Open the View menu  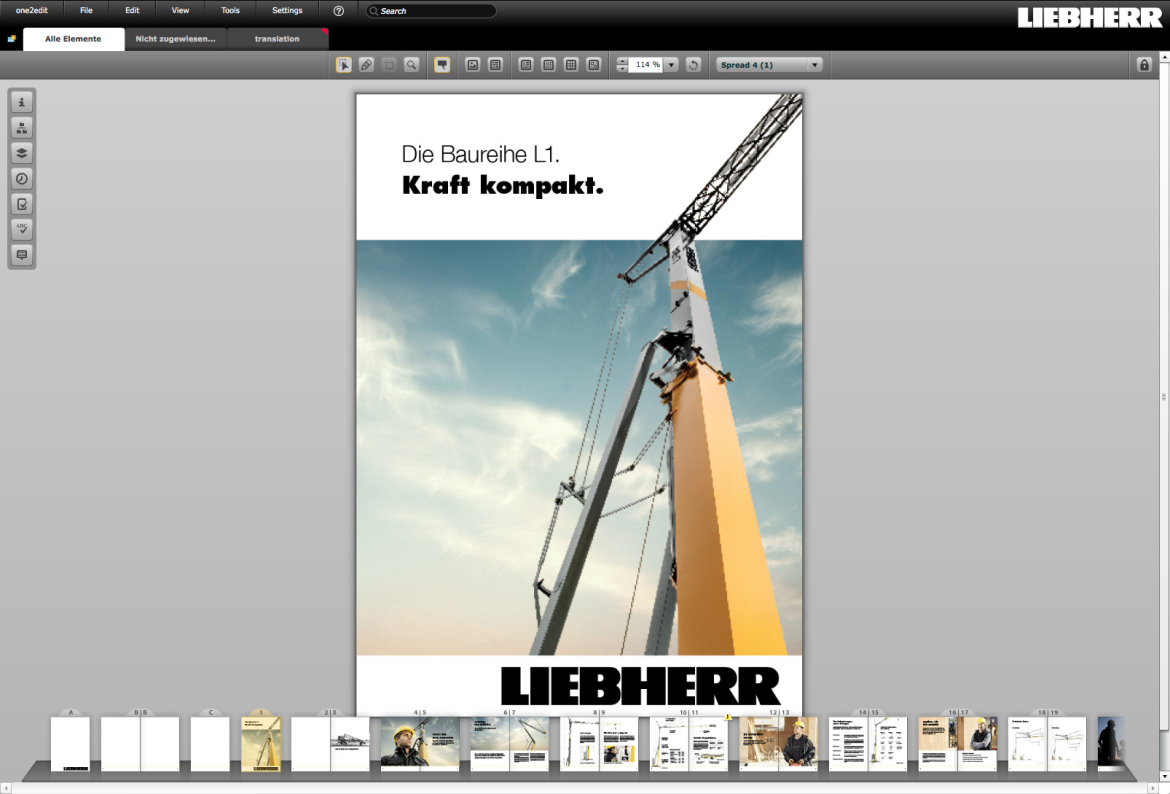coord(181,10)
